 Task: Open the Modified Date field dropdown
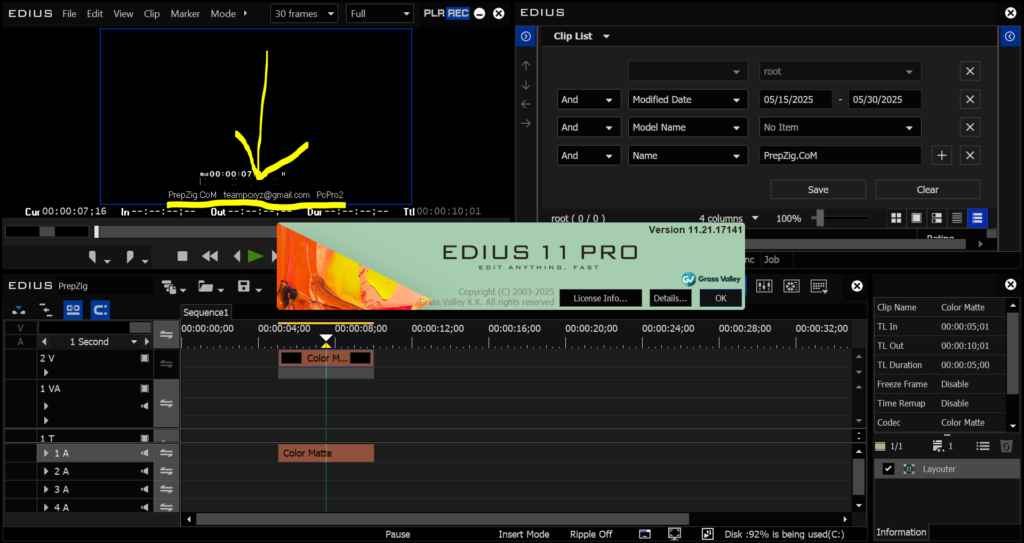688,99
